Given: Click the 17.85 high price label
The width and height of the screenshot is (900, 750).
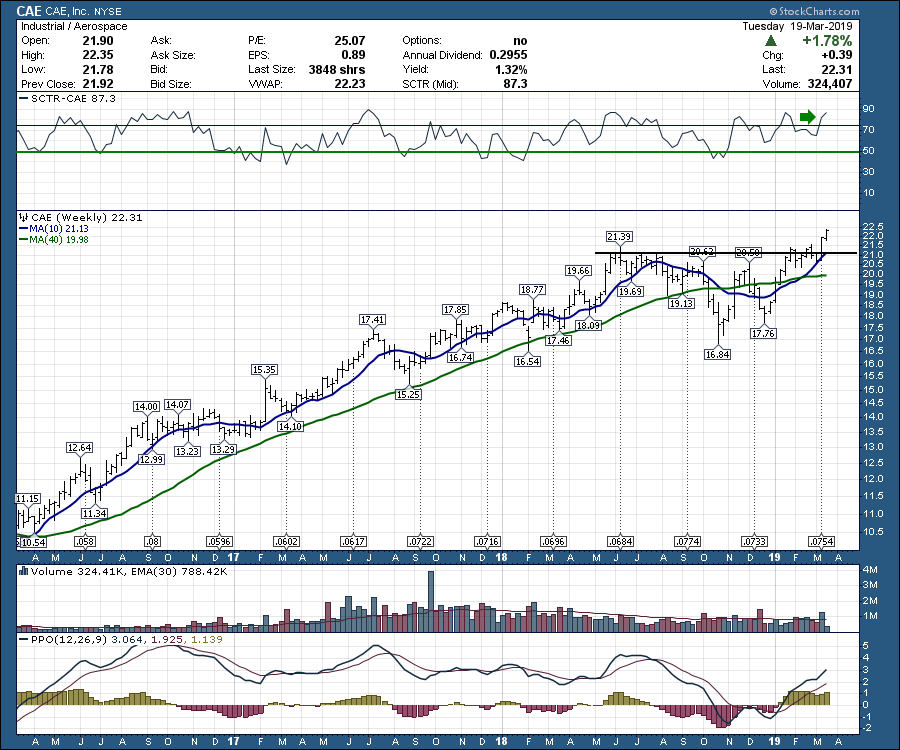Looking at the screenshot, I should (455, 310).
